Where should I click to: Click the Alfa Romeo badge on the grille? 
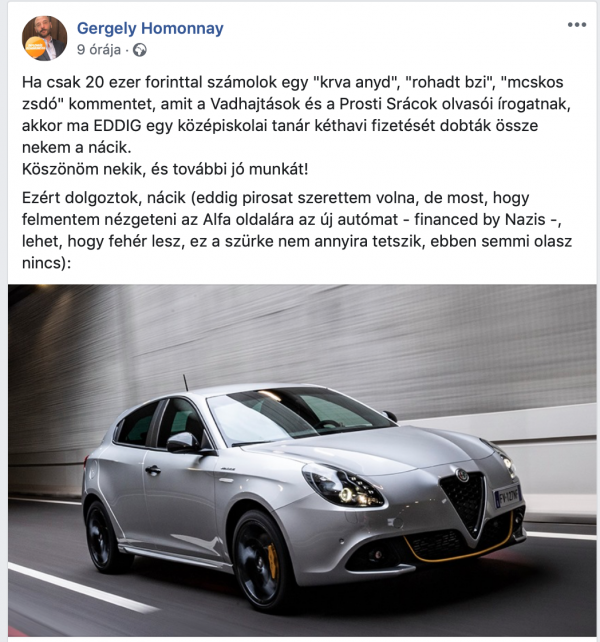click(x=462, y=475)
